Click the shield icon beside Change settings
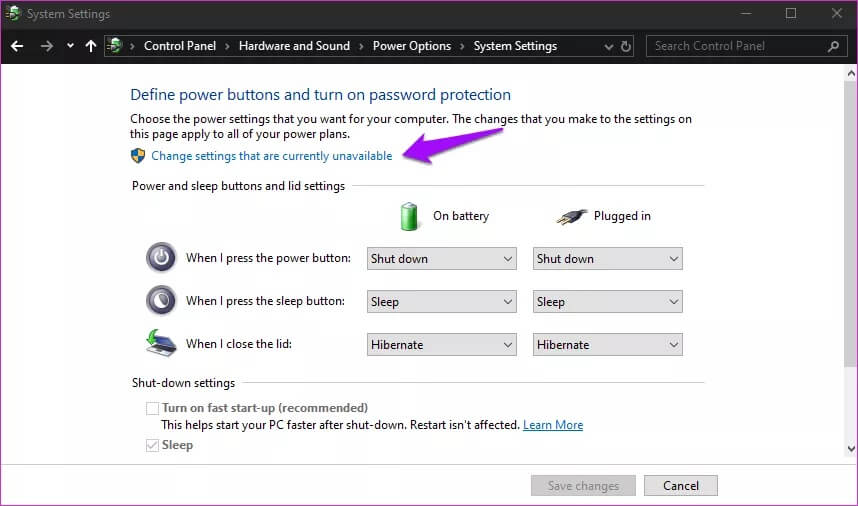Viewport: 858px width, 506px height. point(138,156)
